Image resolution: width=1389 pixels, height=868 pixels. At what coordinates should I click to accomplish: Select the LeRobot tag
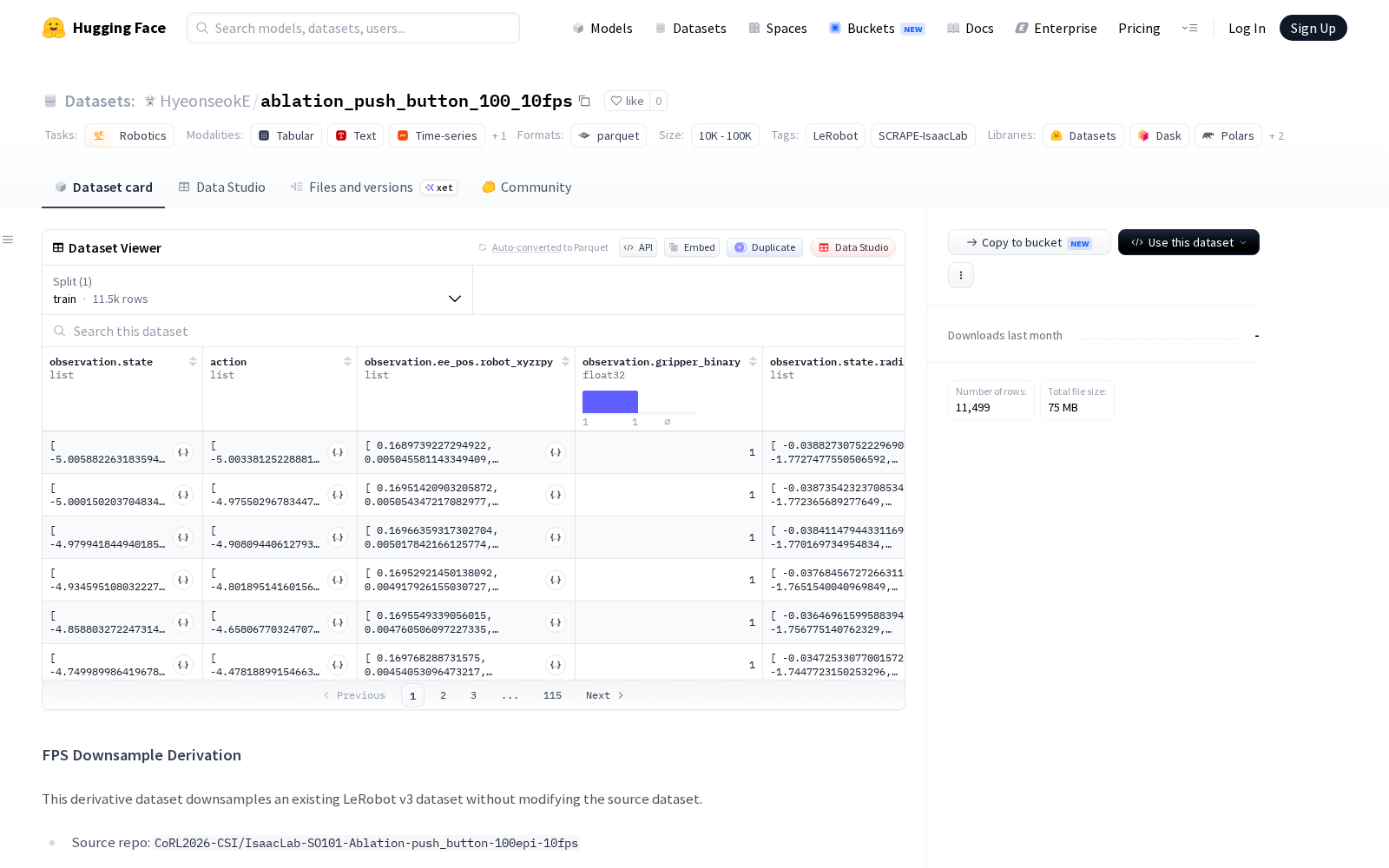coord(835,135)
